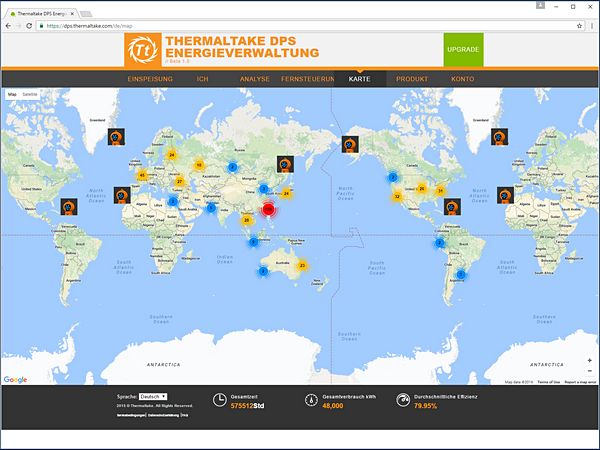Click the yellow 32 cluster on US west coast
600x450 pixels.
click(x=397, y=196)
